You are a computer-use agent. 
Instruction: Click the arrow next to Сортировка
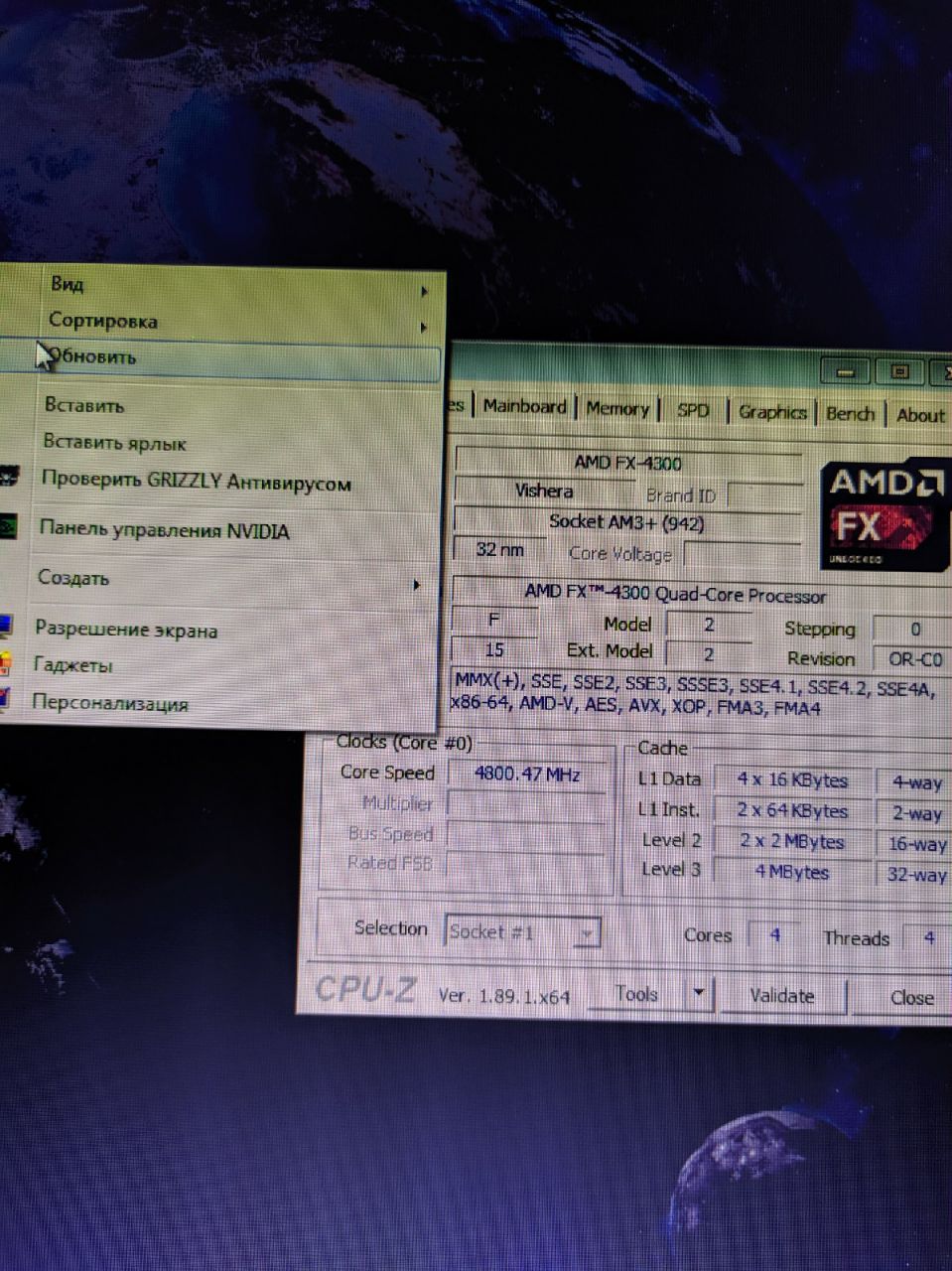423,327
